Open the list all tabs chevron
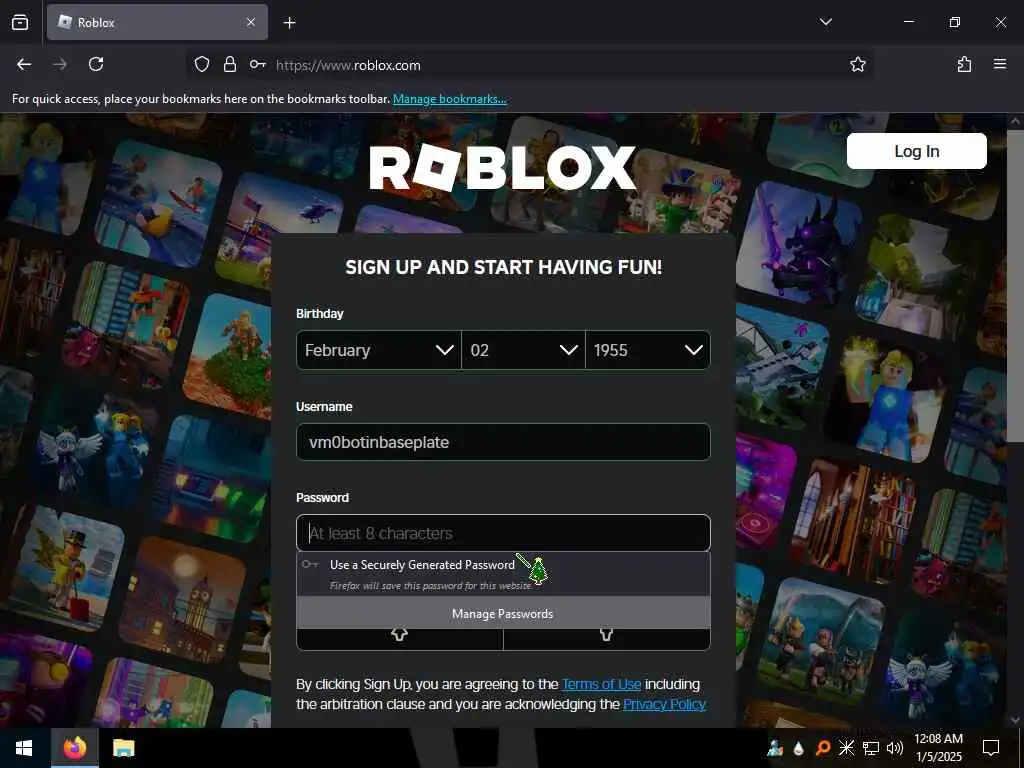This screenshot has height=768, width=1024. click(x=825, y=22)
